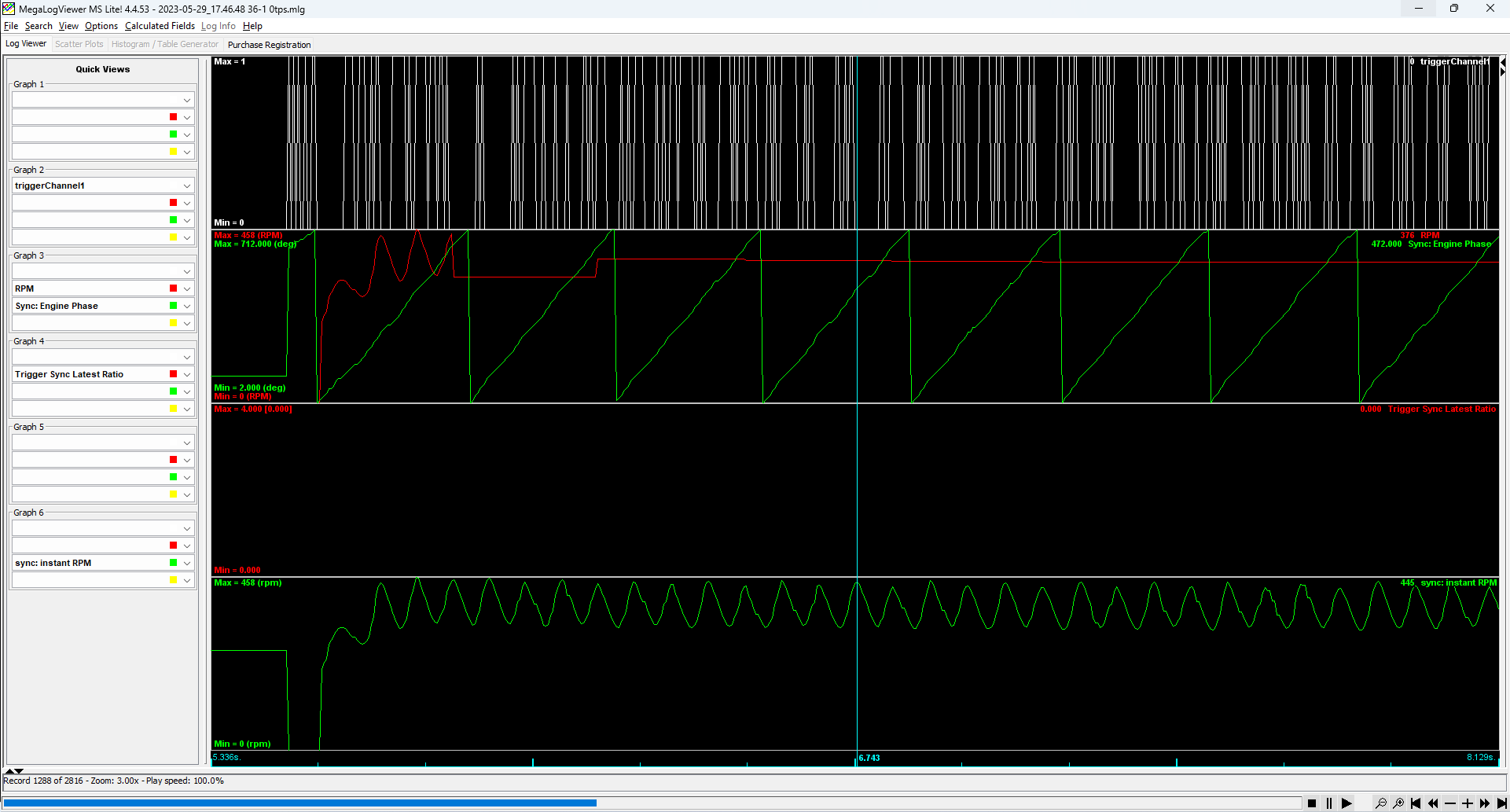Screen dimensions: 1510x812
Task: Open the Purchase Registration tab
Action: pyautogui.click(x=269, y=45)
